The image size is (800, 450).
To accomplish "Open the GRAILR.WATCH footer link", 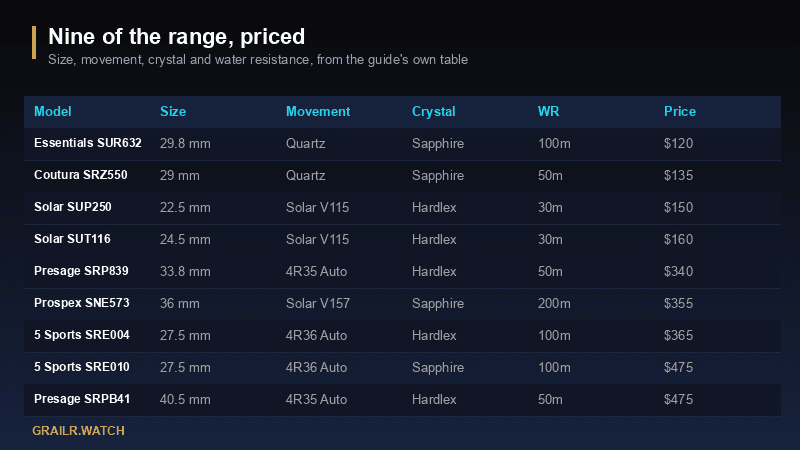I will 78,431.
